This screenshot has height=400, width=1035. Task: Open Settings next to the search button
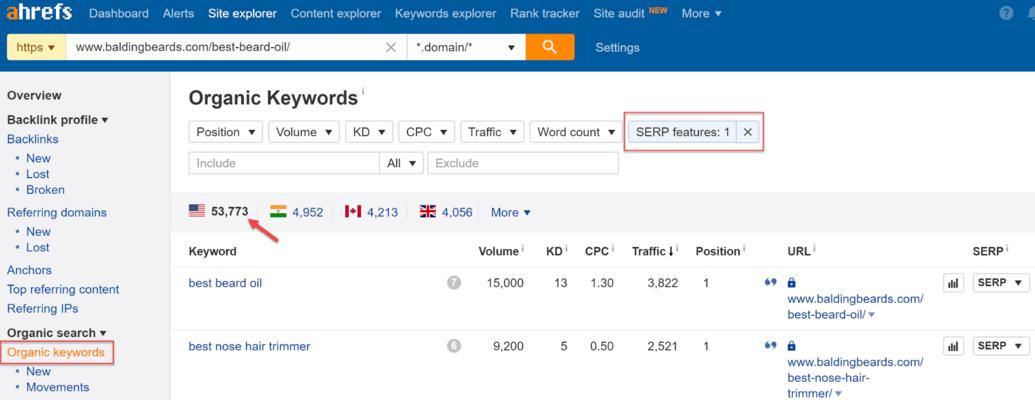[x=617, y=48]
